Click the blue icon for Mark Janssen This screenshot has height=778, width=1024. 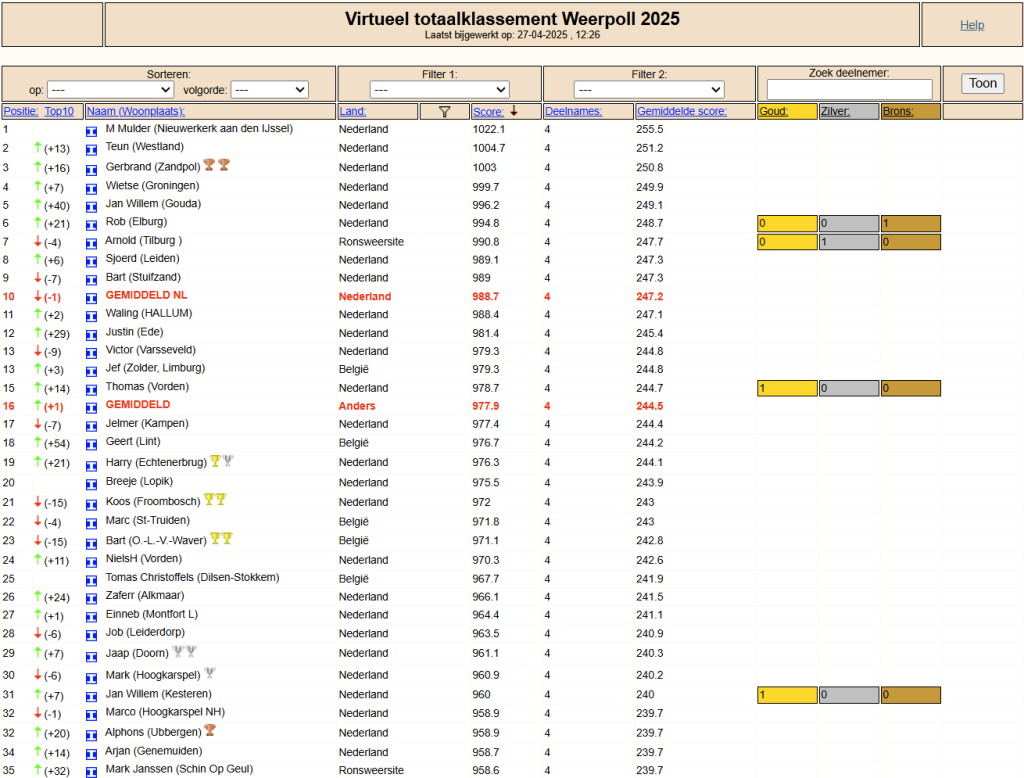(x=91, y=772)
